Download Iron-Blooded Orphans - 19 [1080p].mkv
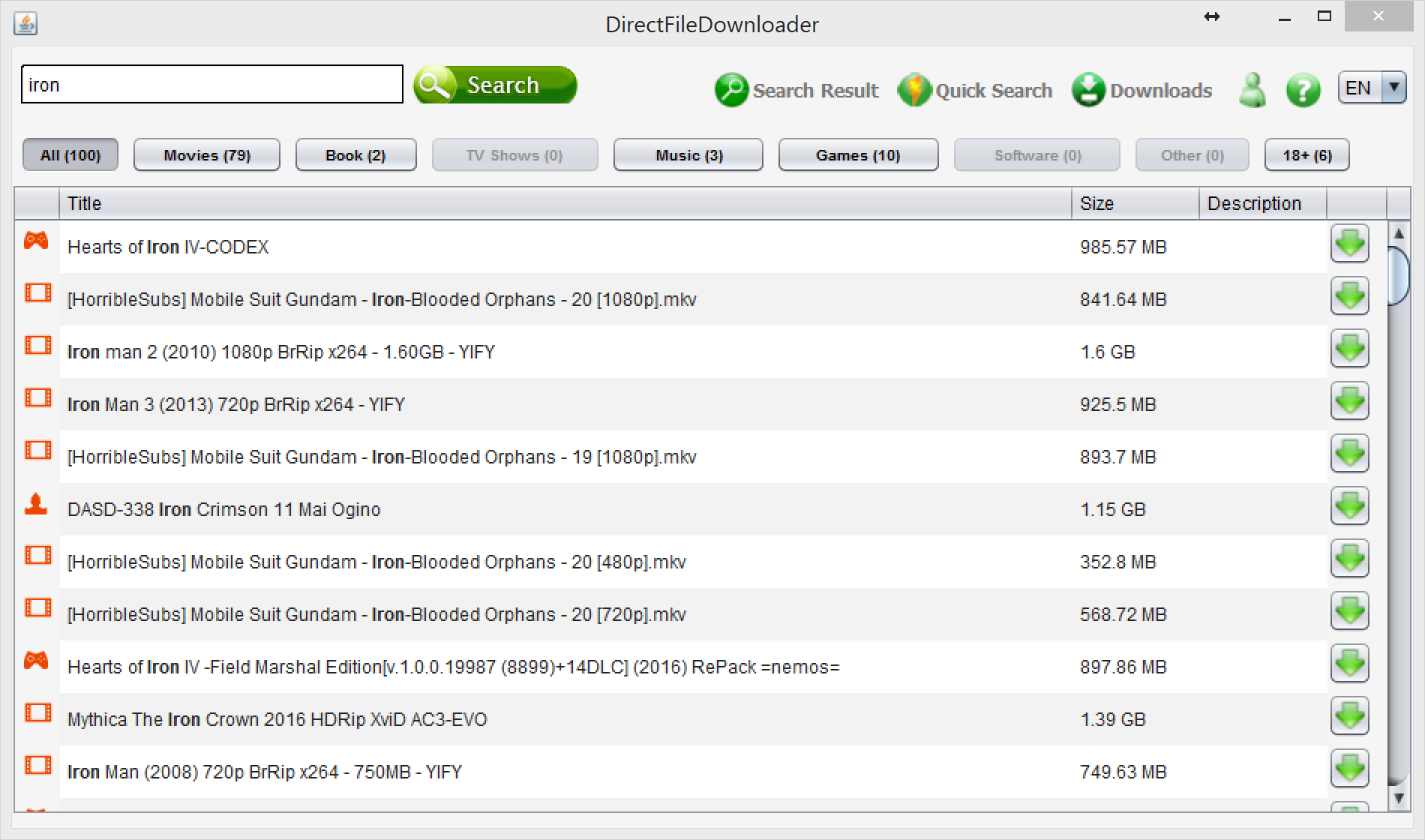 [1350, 454]
